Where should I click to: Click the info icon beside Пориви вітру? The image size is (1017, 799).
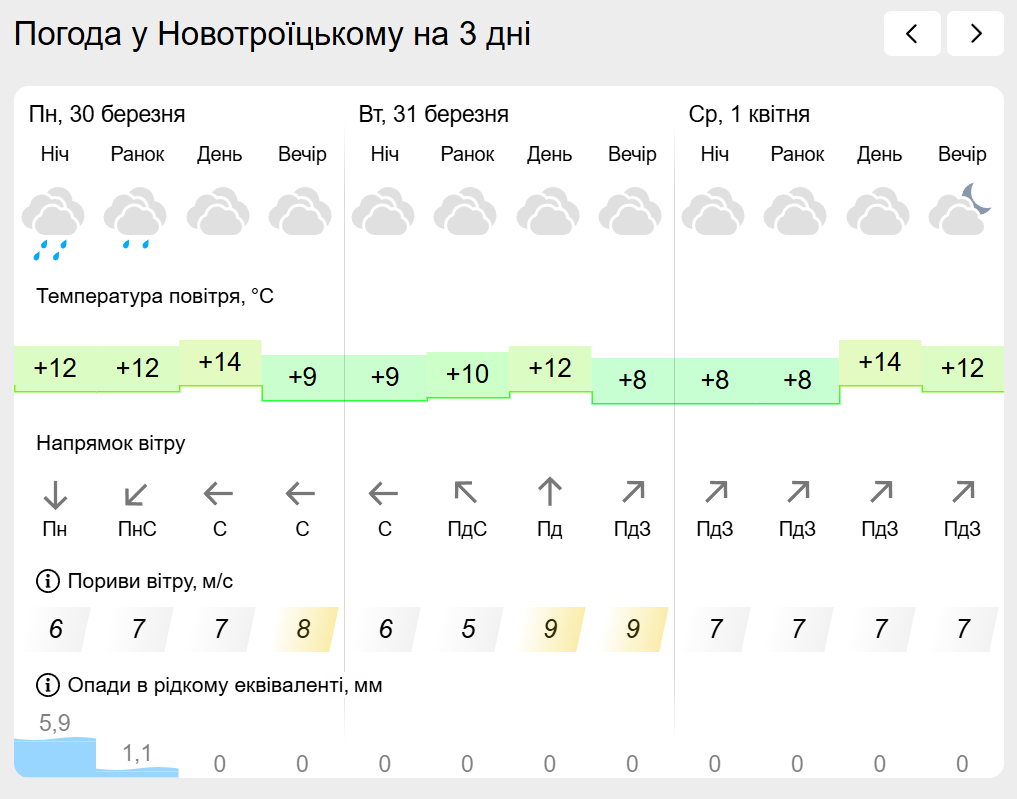[x=47, y=581]
